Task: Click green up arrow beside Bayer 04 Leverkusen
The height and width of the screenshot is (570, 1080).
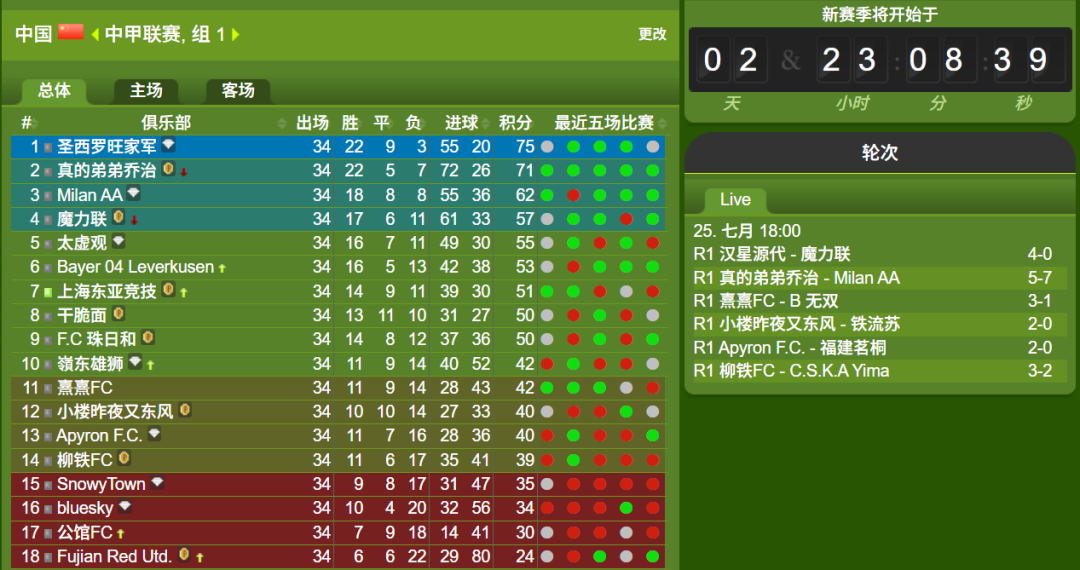Action: (x=222, y=268)
